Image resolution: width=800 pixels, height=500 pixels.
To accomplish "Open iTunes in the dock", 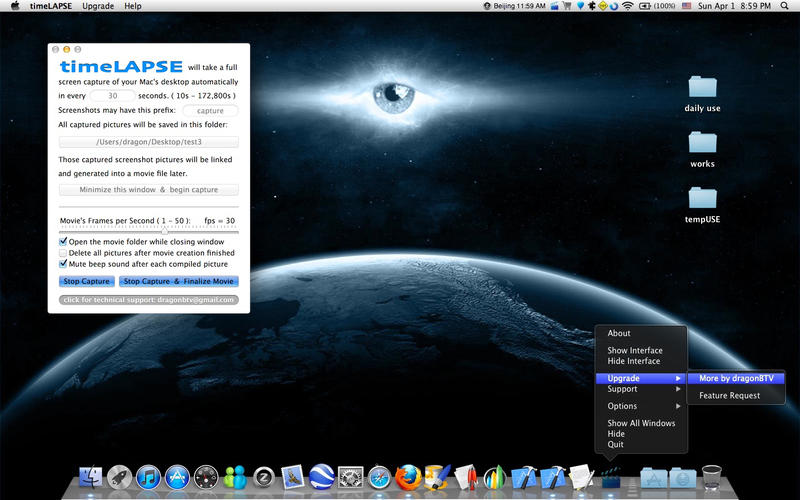I will coord(148,478).
